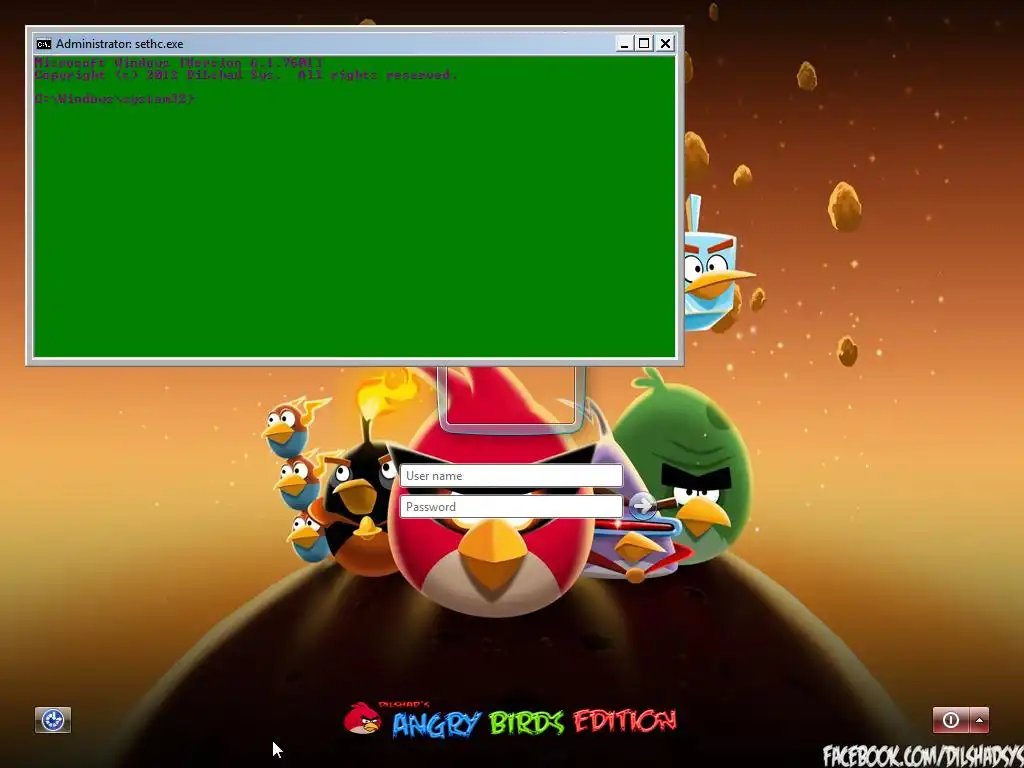Viewport: 1024px width, 768px height.
Task: Click the C:\Windows\system32 prompt line
Action: 115,99
